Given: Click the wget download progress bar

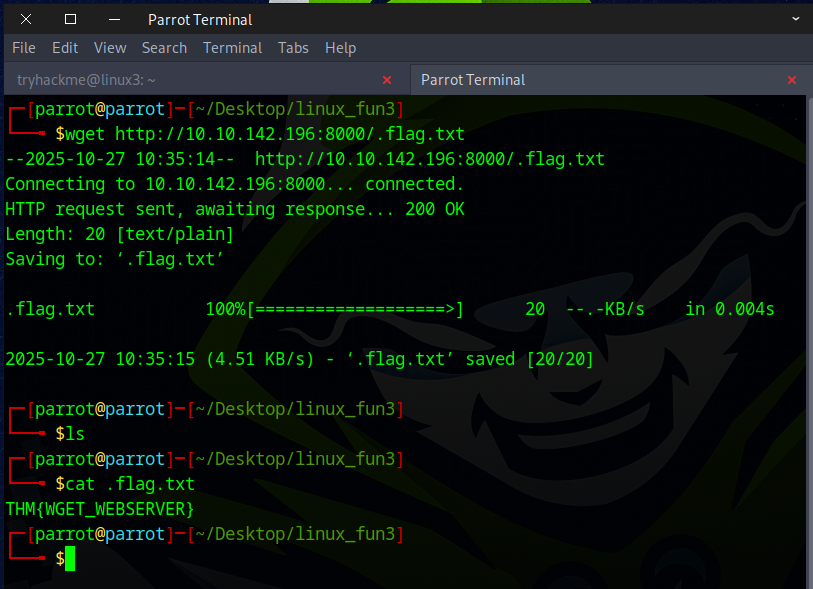Looking at the screenshot, I should (355, 309).
